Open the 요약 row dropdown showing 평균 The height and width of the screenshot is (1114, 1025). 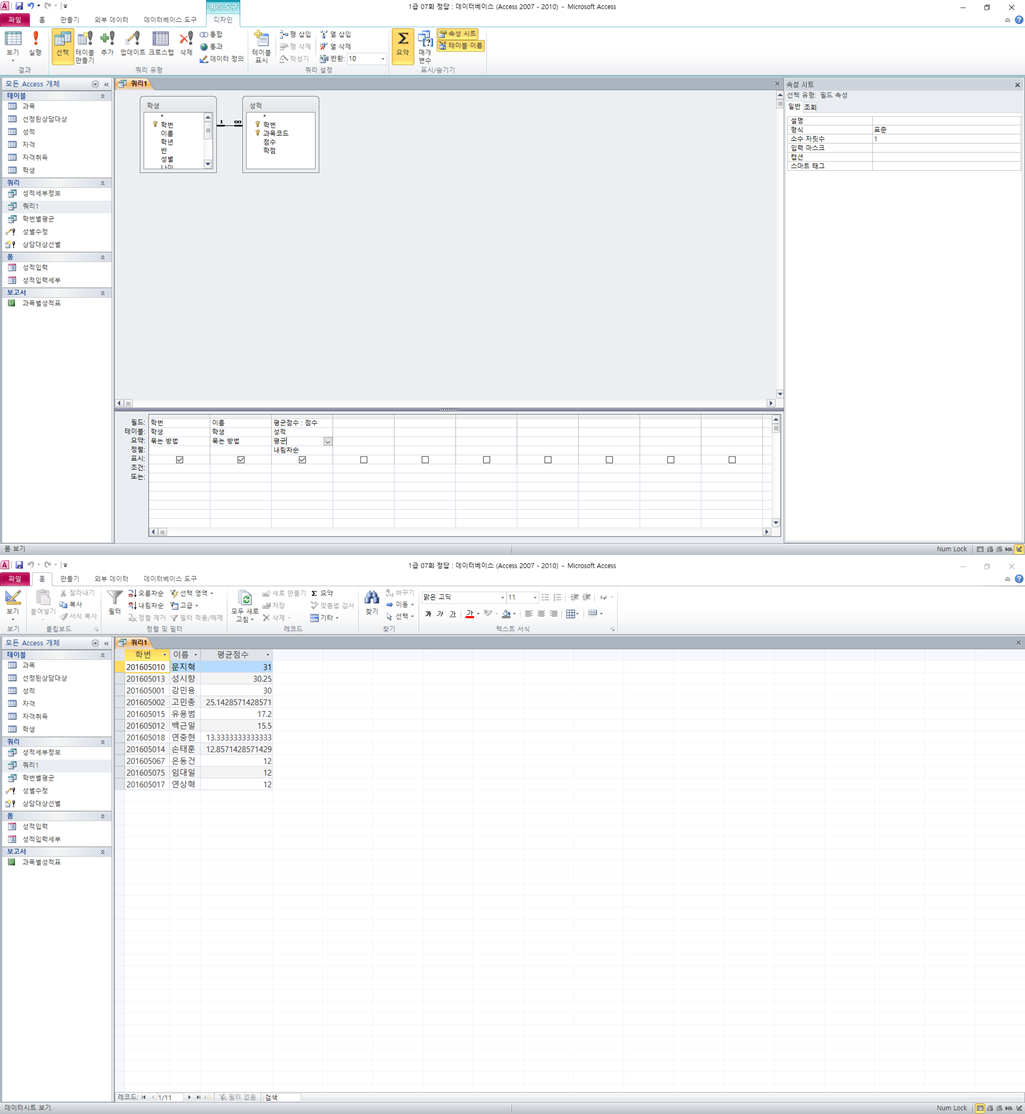(x=327, y=441)
